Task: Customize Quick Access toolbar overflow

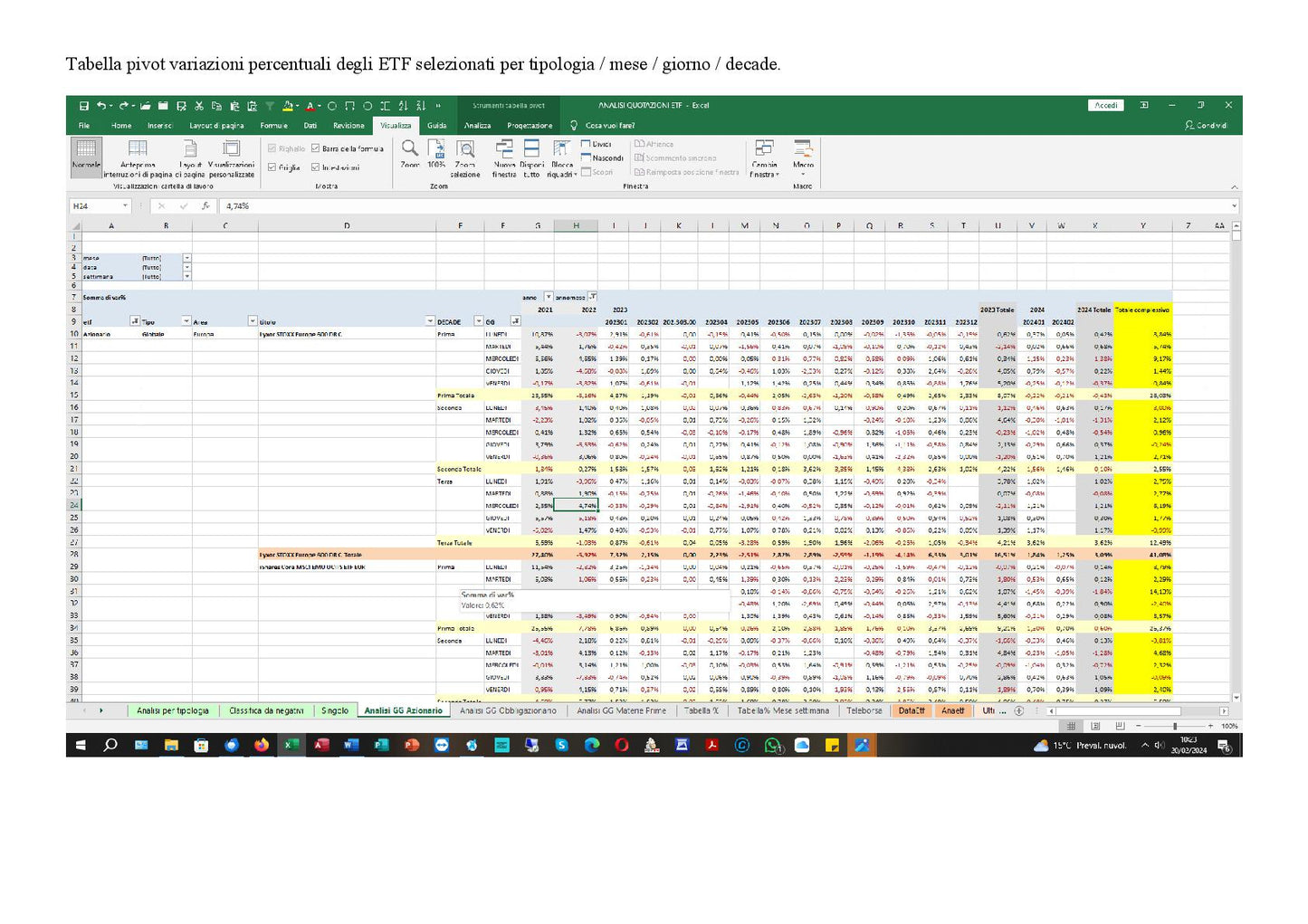Action: tap(438, 106)
